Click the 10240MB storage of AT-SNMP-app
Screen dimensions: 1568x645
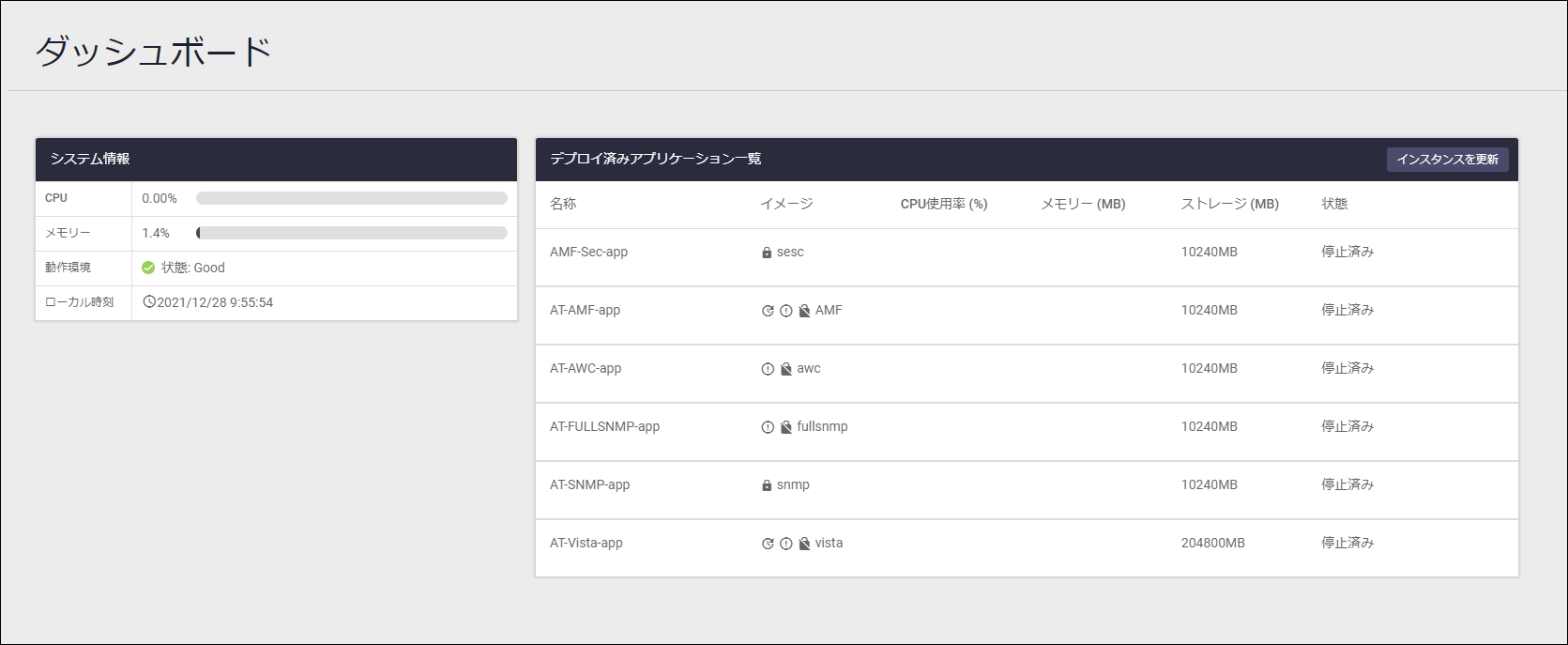(1209, 484)
